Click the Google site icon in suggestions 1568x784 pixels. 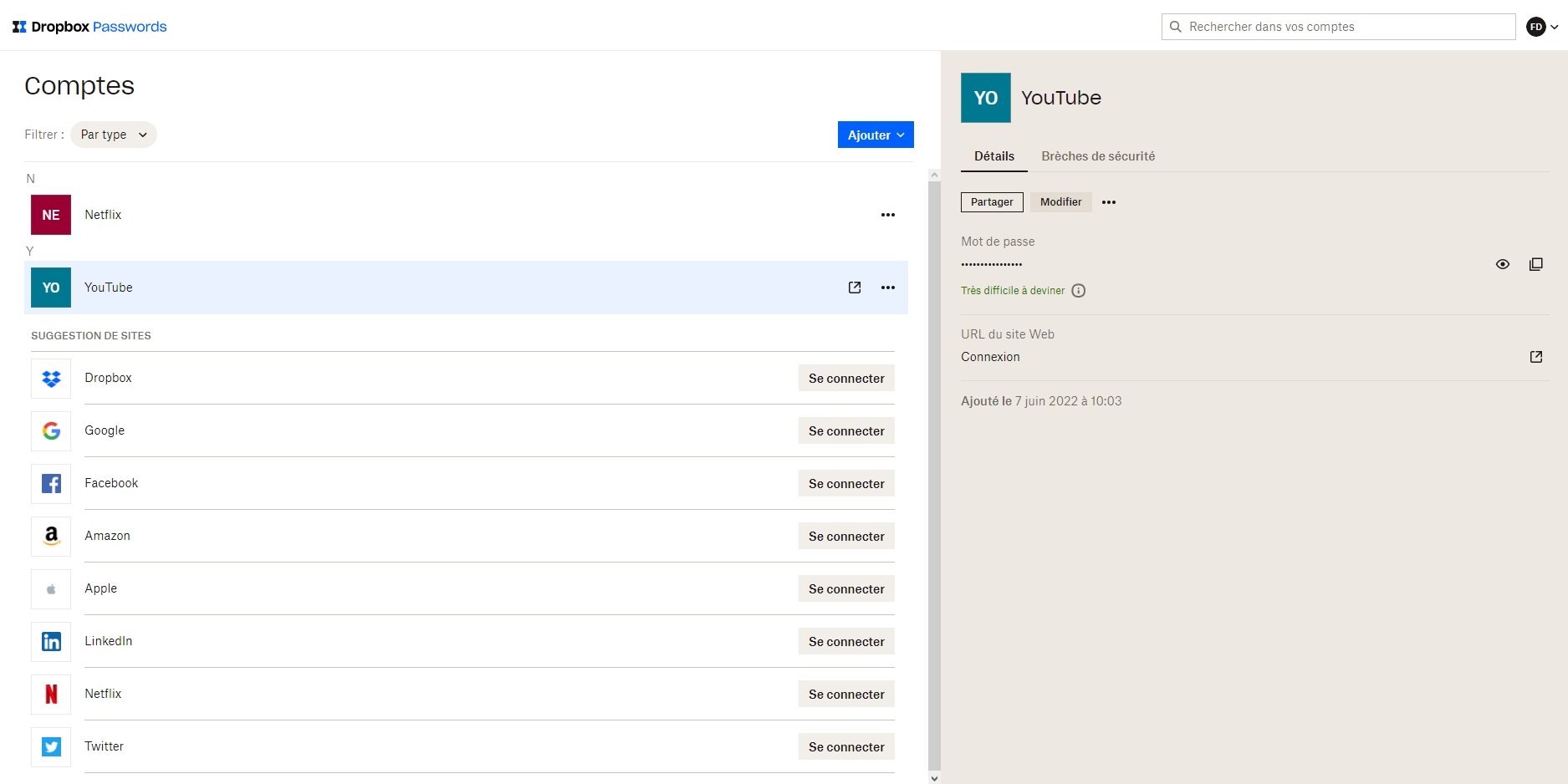[x=50, y=430]
